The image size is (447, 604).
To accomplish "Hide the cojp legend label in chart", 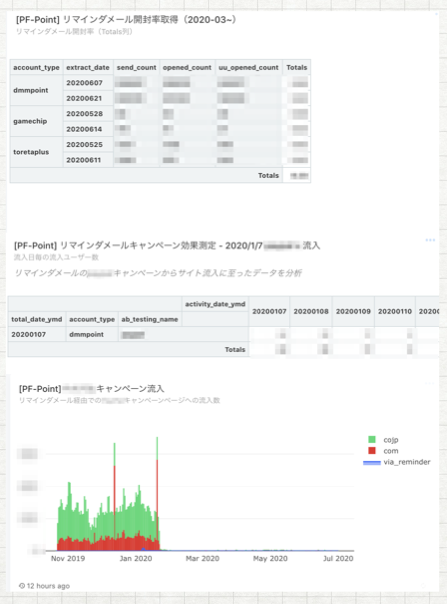I will click(x=391, y=440).
